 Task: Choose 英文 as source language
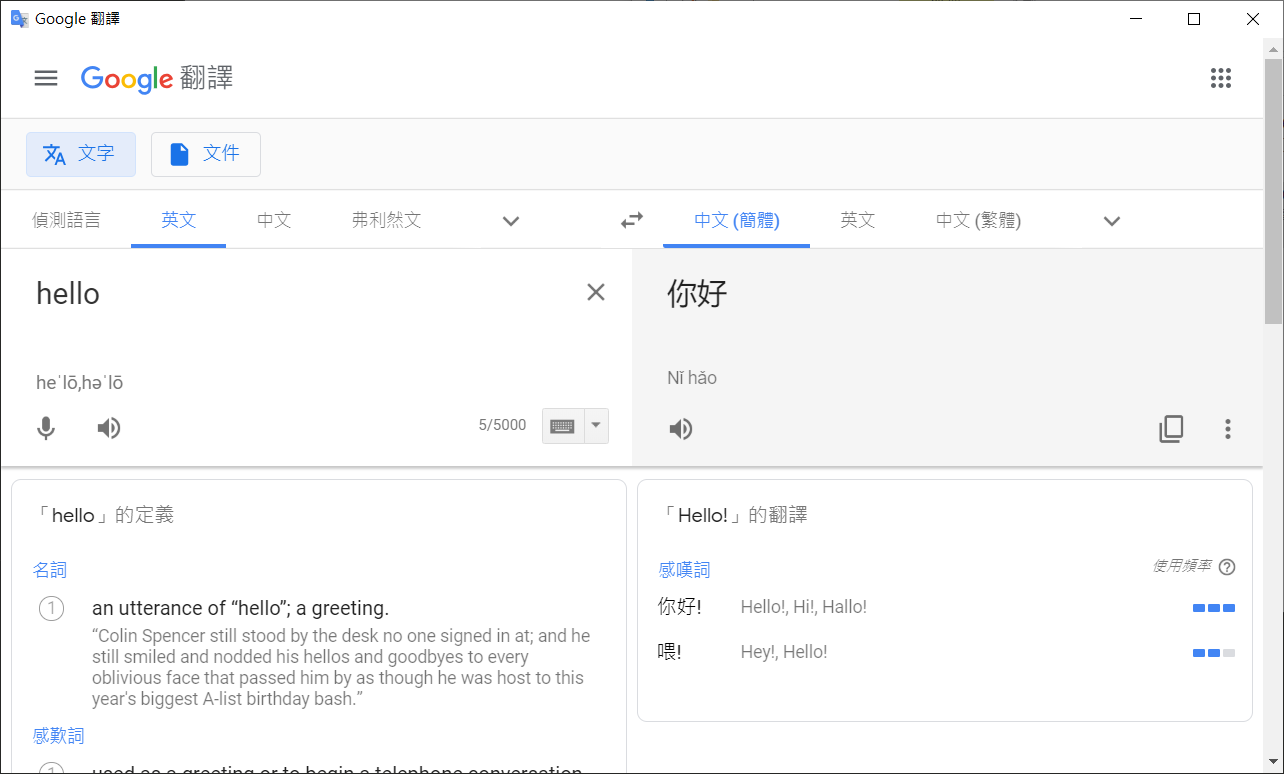pyautogui.click(x=179, y=220)
